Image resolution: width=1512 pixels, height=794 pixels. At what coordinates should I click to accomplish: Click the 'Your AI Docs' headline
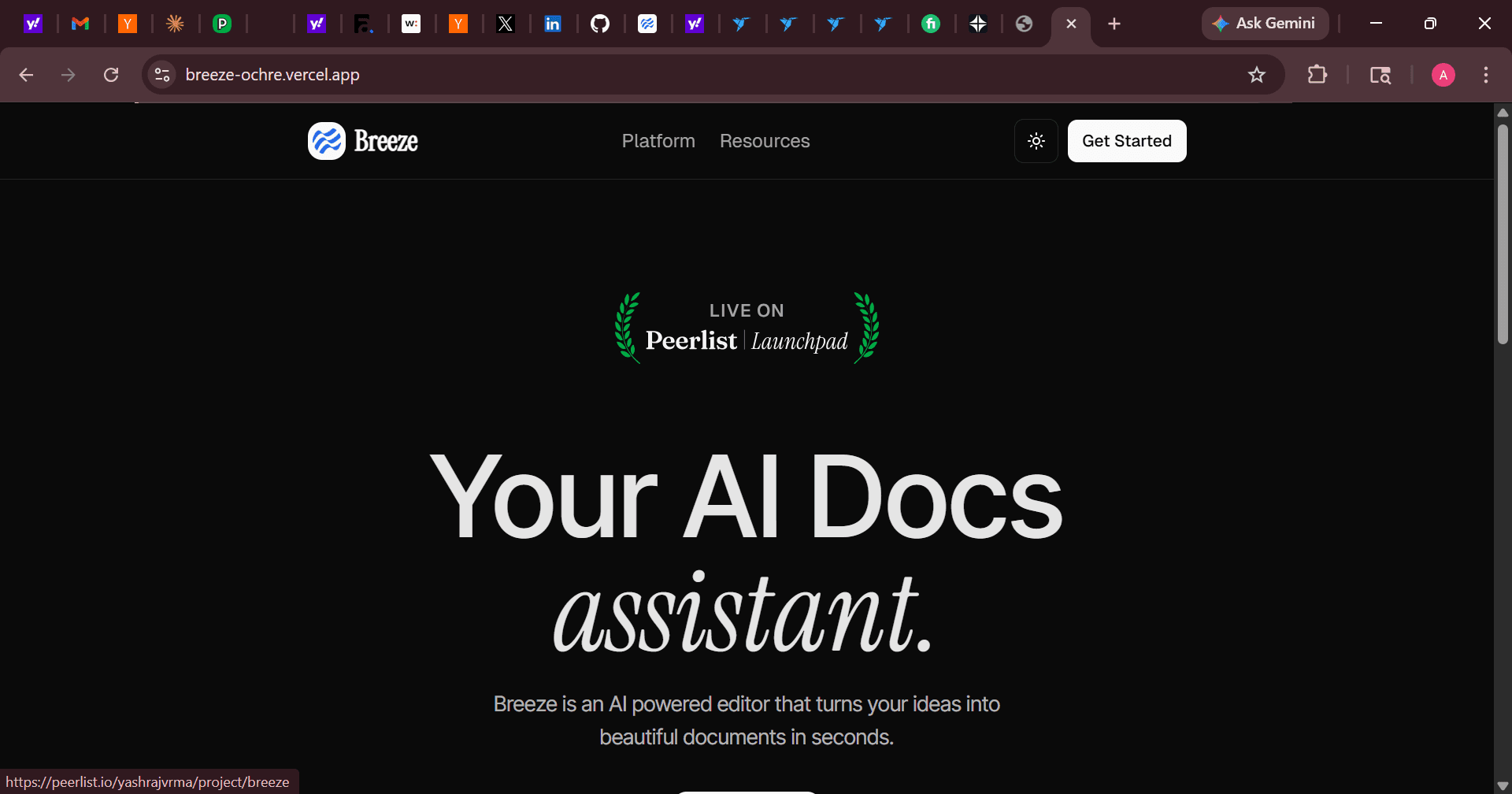click(x=747, y=496)
